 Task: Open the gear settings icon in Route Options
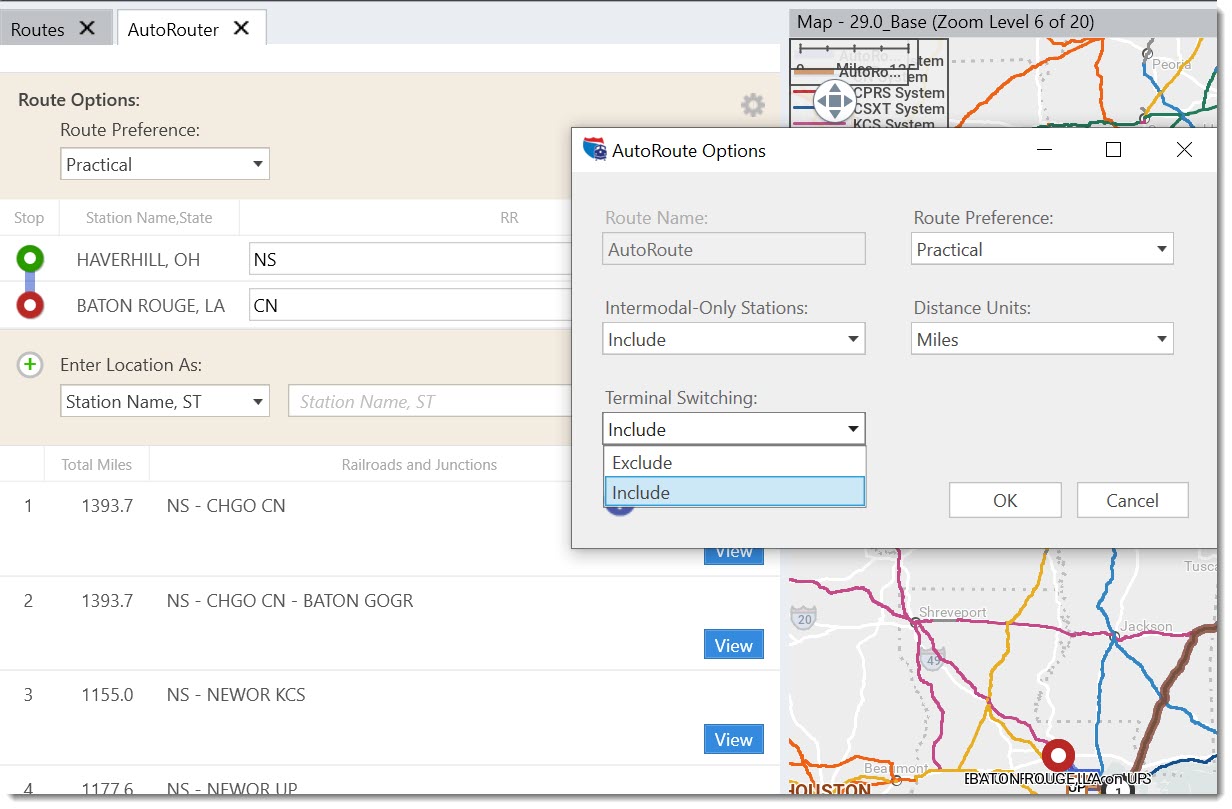click(x=752, y=105)
